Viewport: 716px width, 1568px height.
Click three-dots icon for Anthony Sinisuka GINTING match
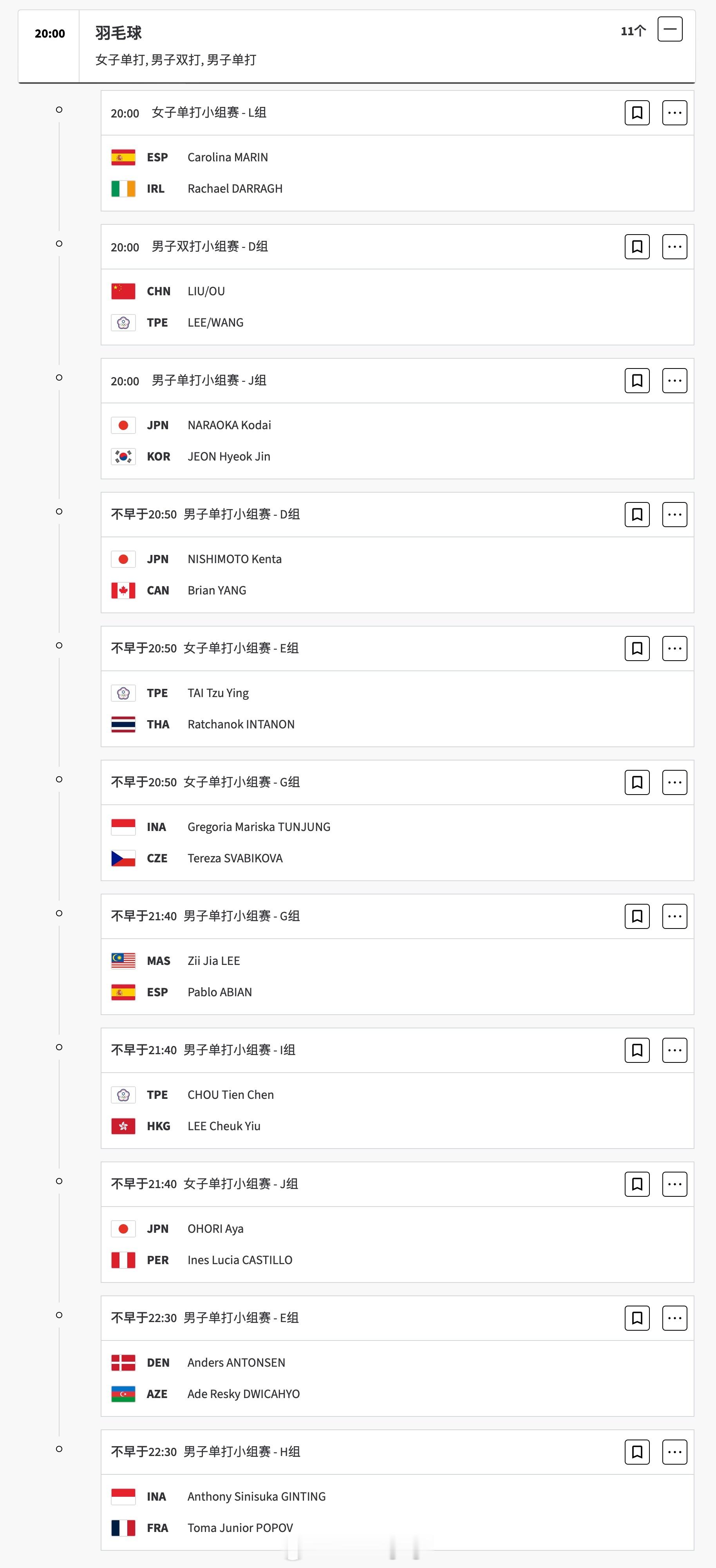point(674,1452)
